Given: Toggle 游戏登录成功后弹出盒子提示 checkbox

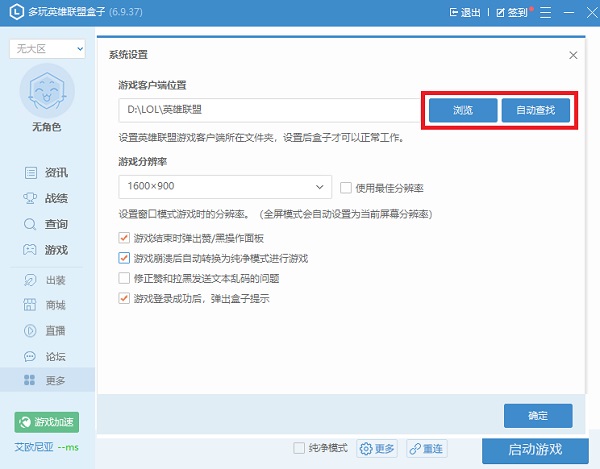Looking at the screenshot, I should point(124,298).
